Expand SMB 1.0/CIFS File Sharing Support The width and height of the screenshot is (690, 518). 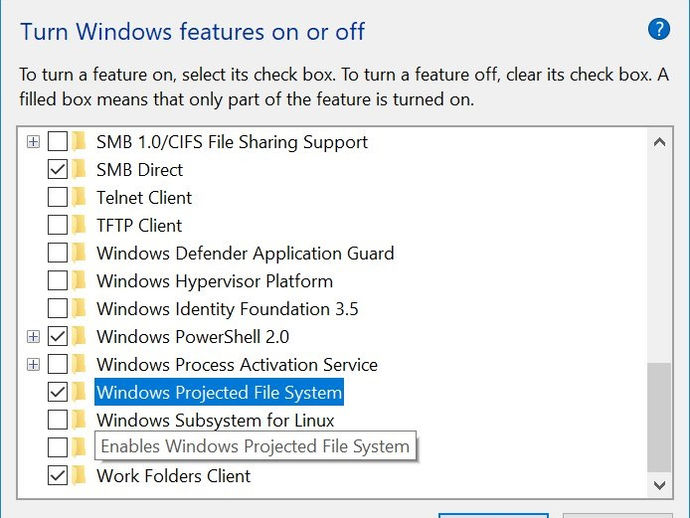point(33,142)
